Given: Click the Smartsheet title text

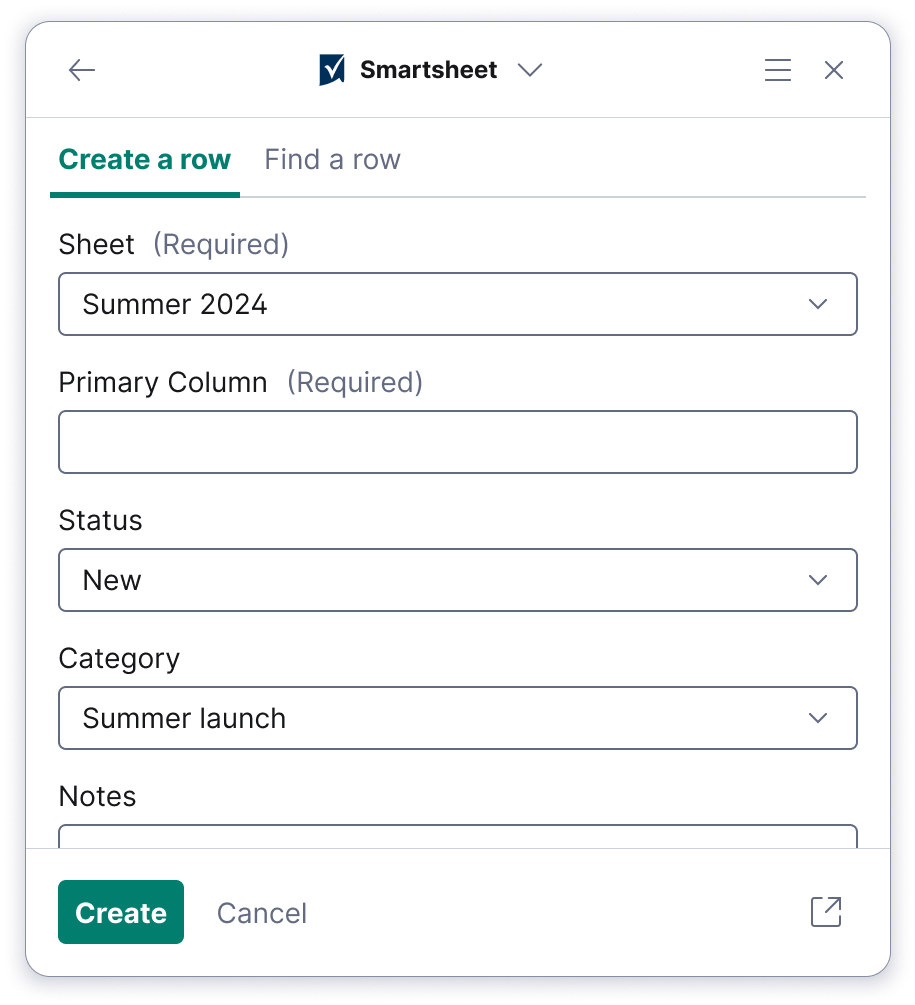Looking at the screenshot, I should (x=428, y=70).
